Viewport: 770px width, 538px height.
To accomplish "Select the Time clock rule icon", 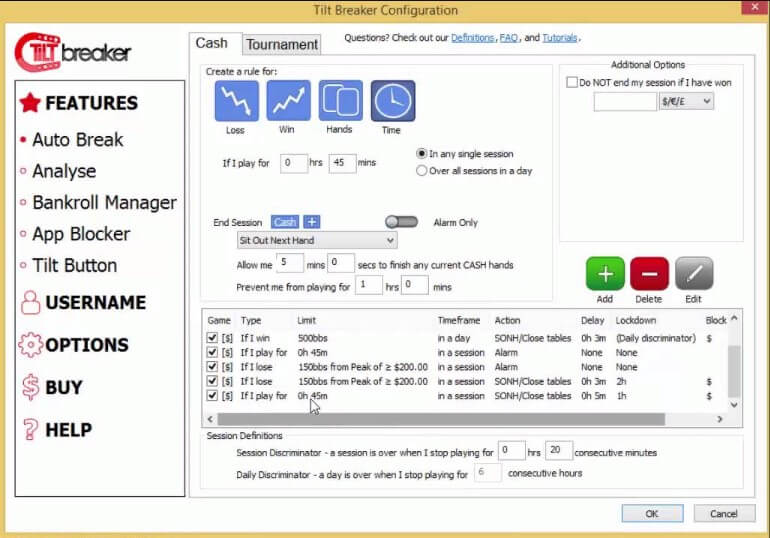I will click(392, 101).
